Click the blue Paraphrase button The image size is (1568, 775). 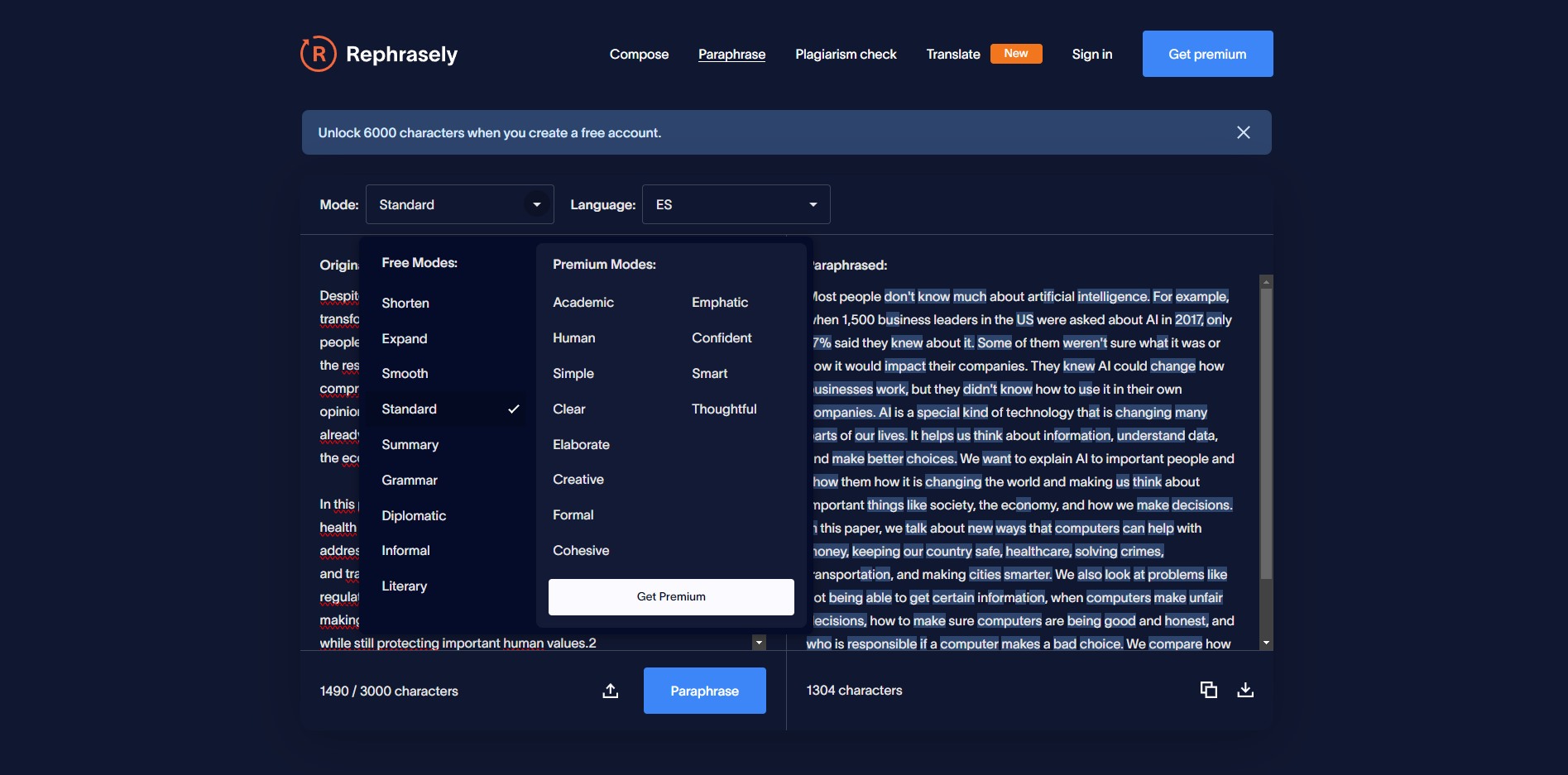(705, 691)
